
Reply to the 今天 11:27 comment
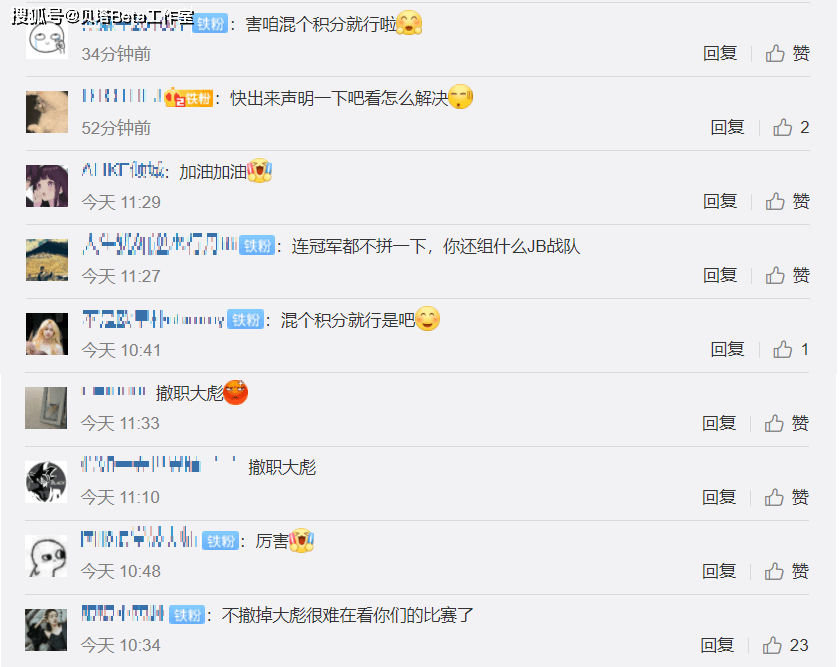point(720,275)
